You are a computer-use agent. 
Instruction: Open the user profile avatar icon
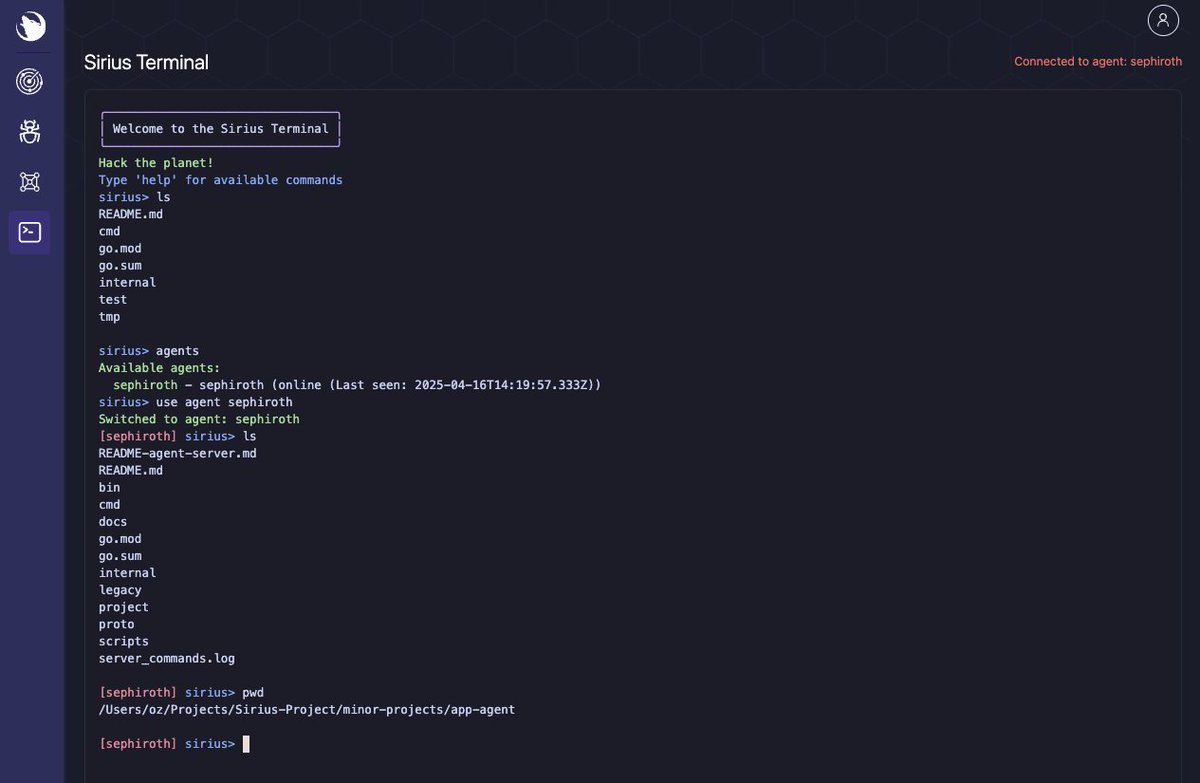1163,20
